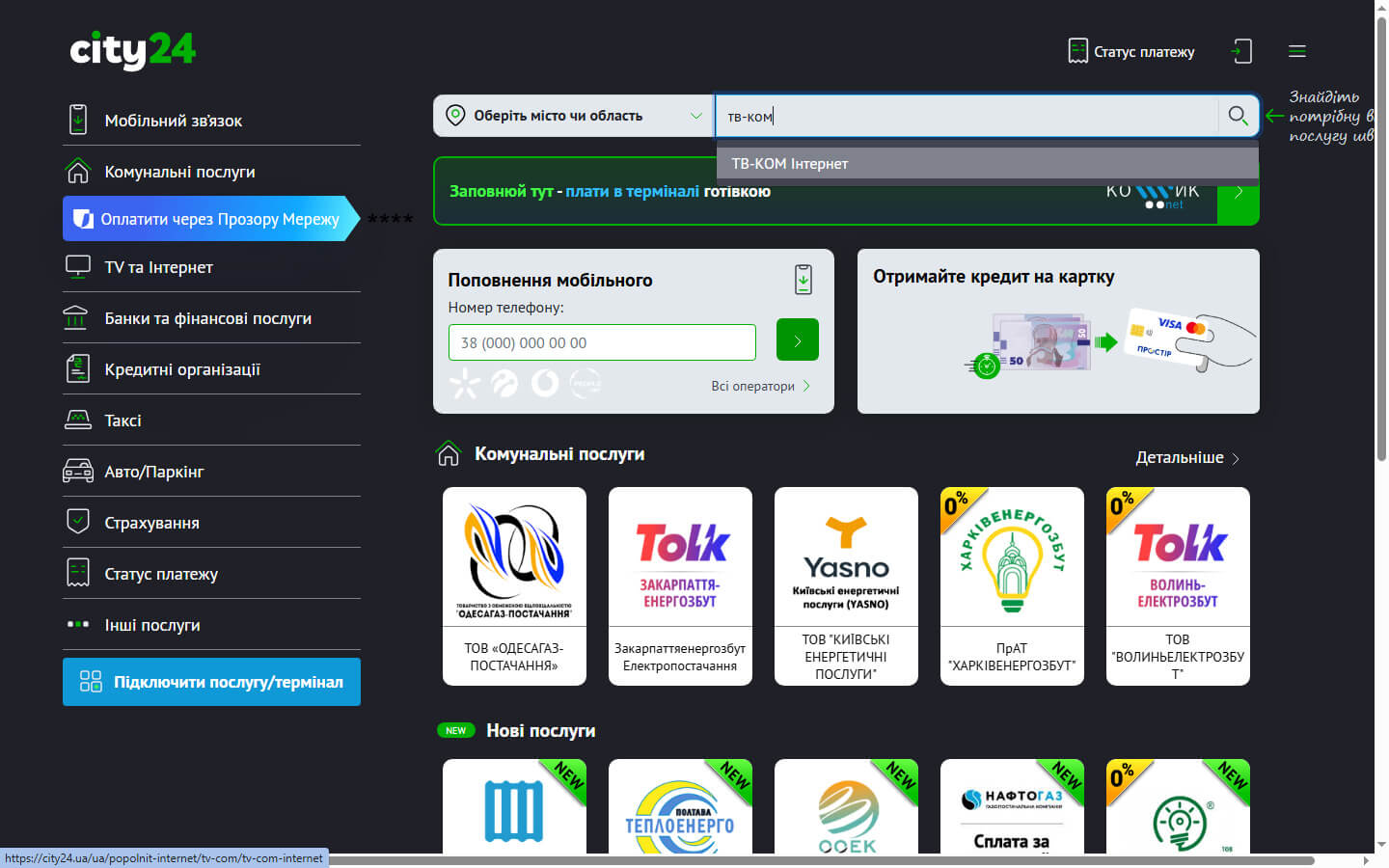Select the Vodafone operator icon

point(545,384)
